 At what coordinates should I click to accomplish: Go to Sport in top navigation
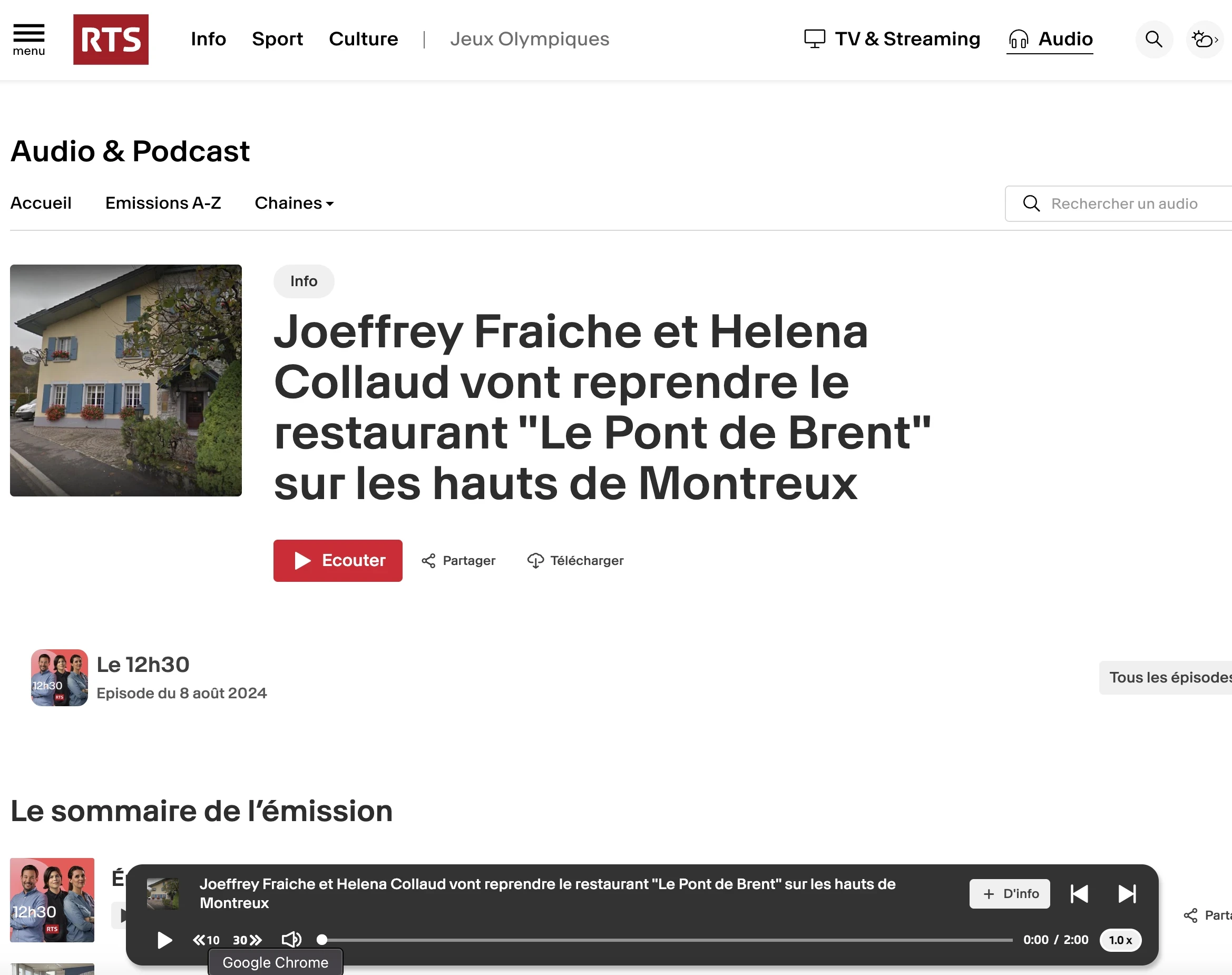tap(277, 39)
